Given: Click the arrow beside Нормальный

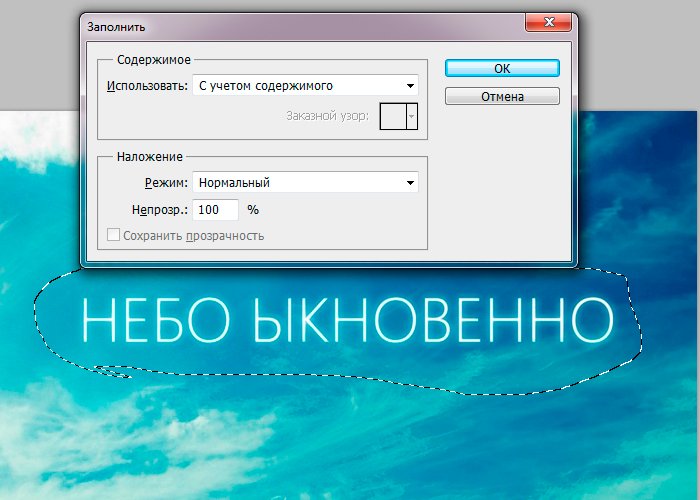Looking at the screenshot, I should (x=409, y=183).
